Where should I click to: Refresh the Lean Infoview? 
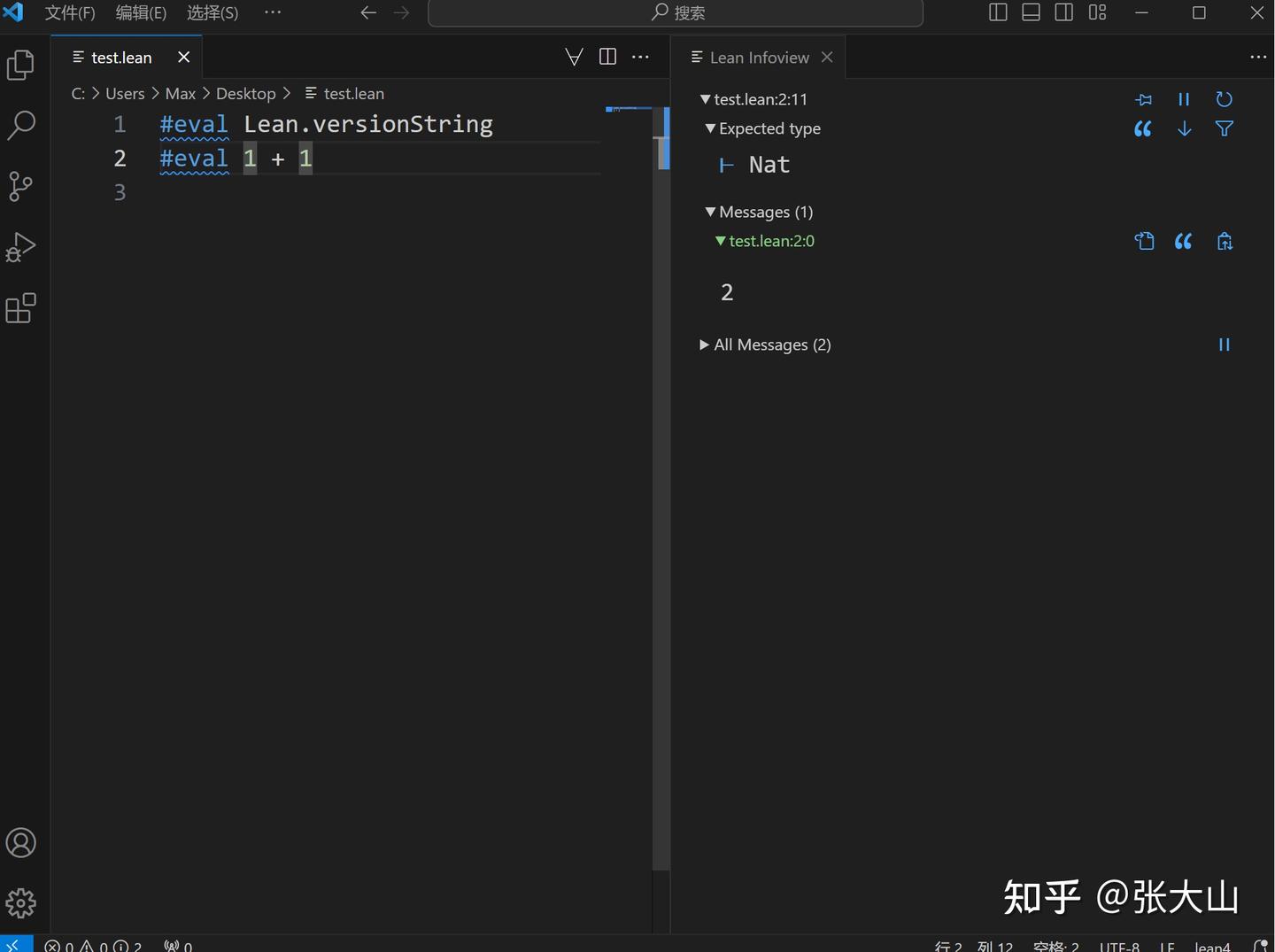[x=1225, y=99]
